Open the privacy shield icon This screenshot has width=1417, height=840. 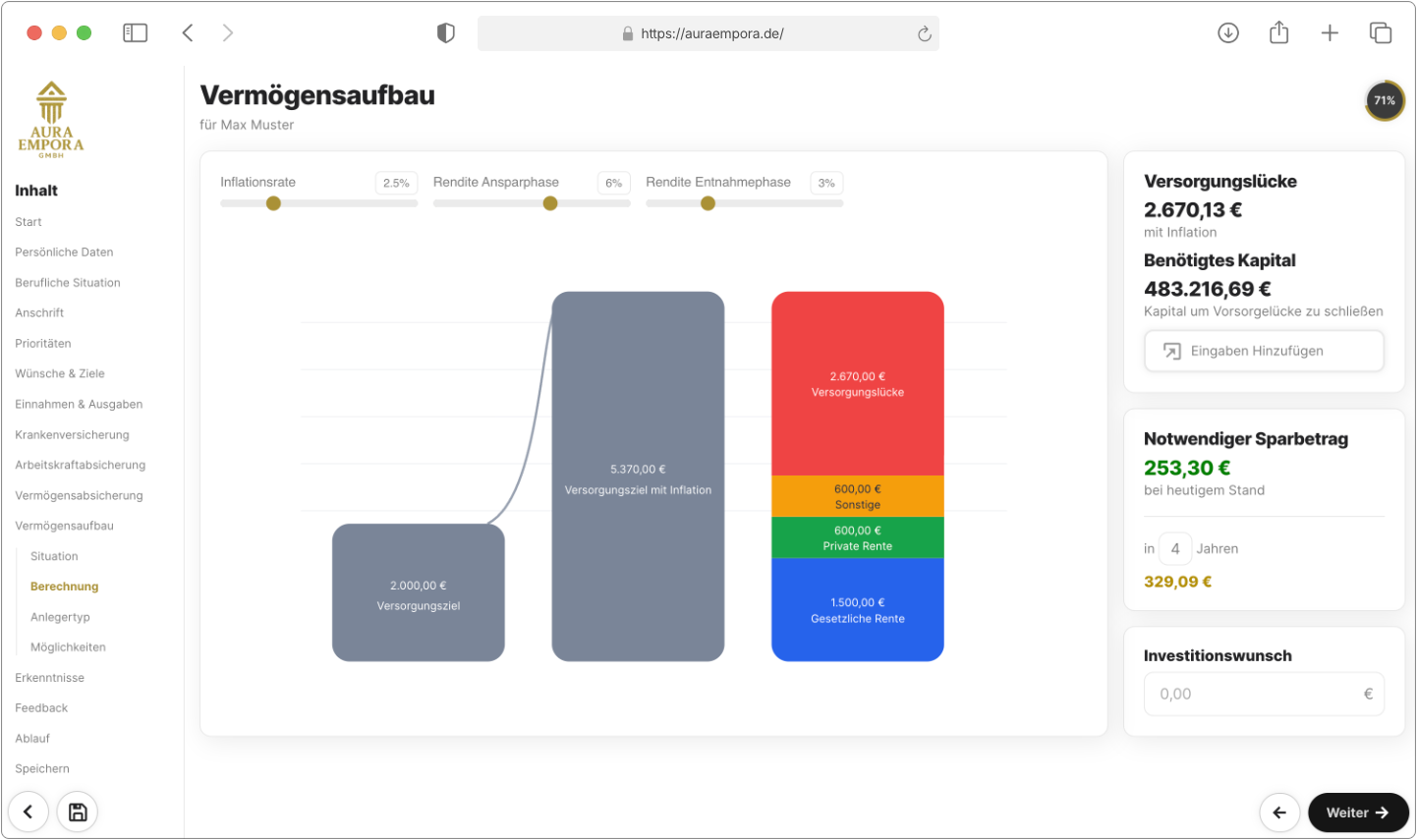[x=446, y=33]
